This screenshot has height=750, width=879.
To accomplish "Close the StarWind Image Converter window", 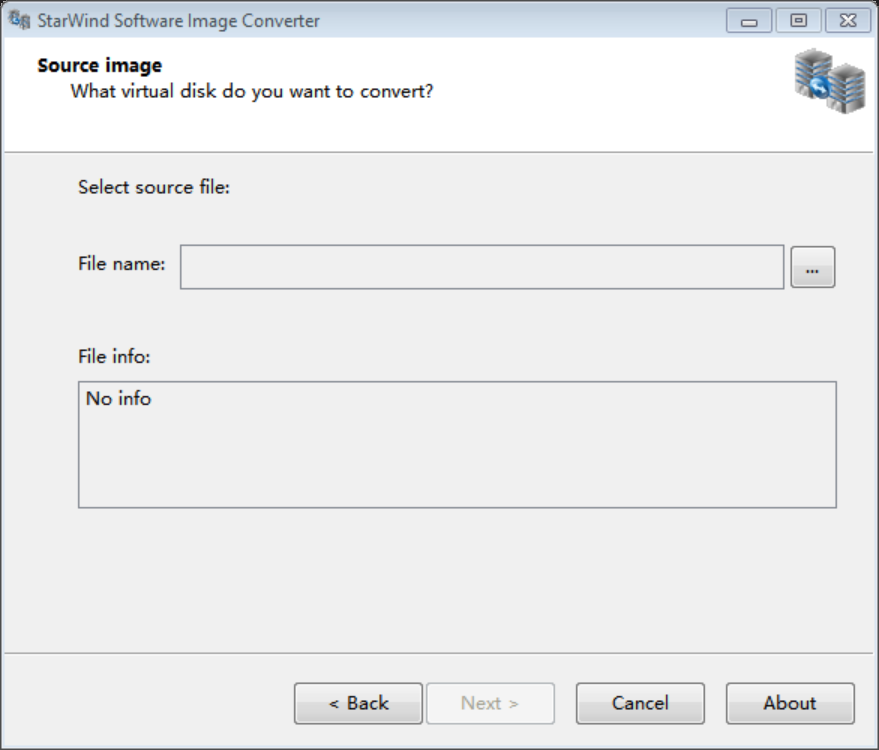I will pyautogui.click(x=847, y=20).
